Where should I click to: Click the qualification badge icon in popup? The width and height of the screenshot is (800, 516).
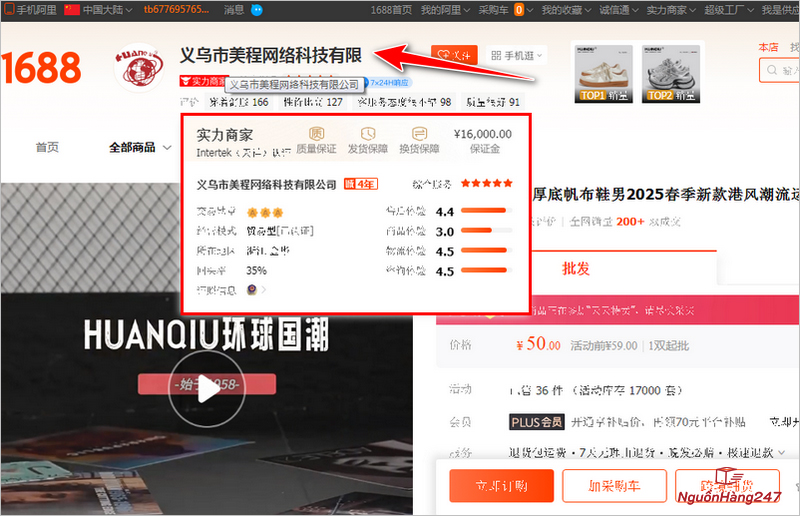point(252,289)
